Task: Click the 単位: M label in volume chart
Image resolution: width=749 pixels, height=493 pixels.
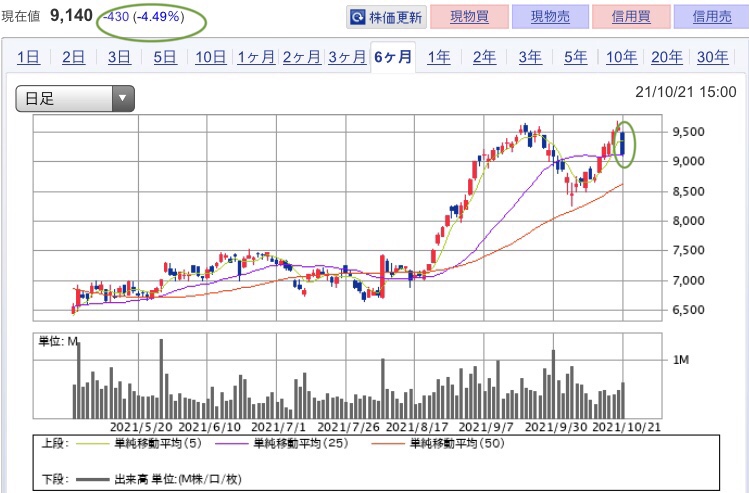Action: (x=58, y=341)
